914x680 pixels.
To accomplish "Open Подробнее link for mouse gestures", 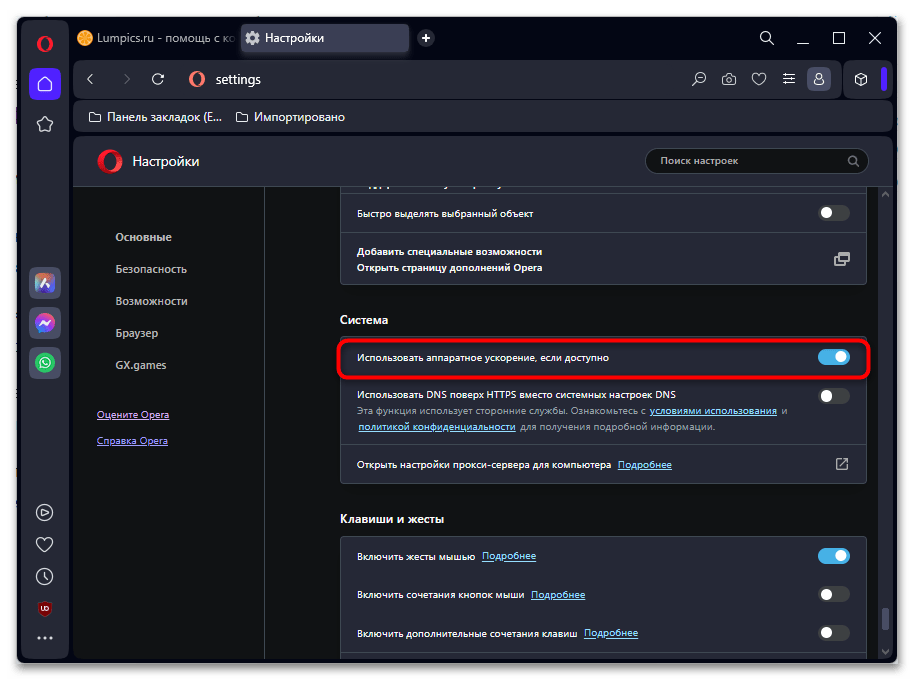I will coord(509,556).
